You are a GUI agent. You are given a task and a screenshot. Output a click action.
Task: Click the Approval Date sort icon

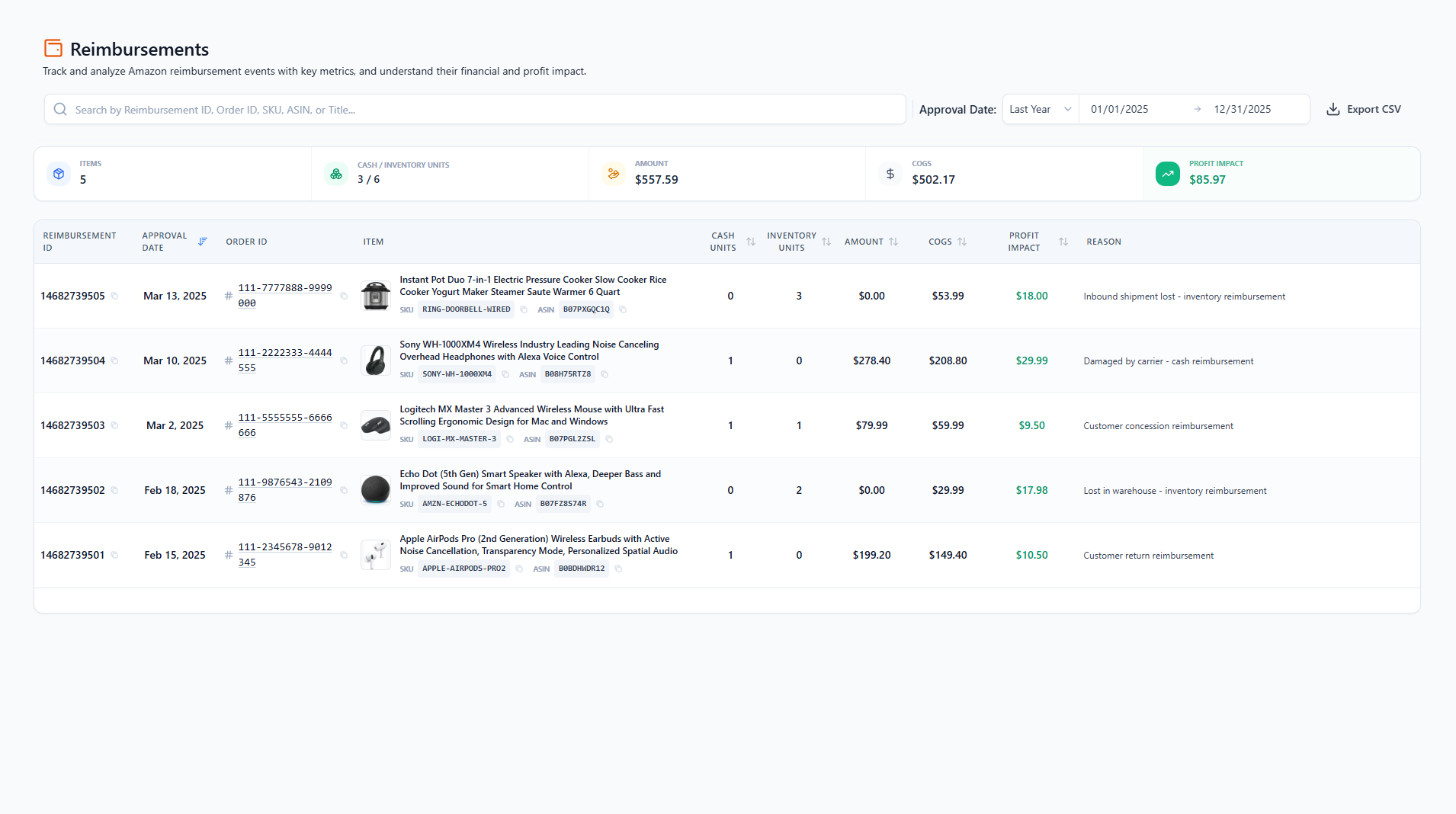(203, 242)
